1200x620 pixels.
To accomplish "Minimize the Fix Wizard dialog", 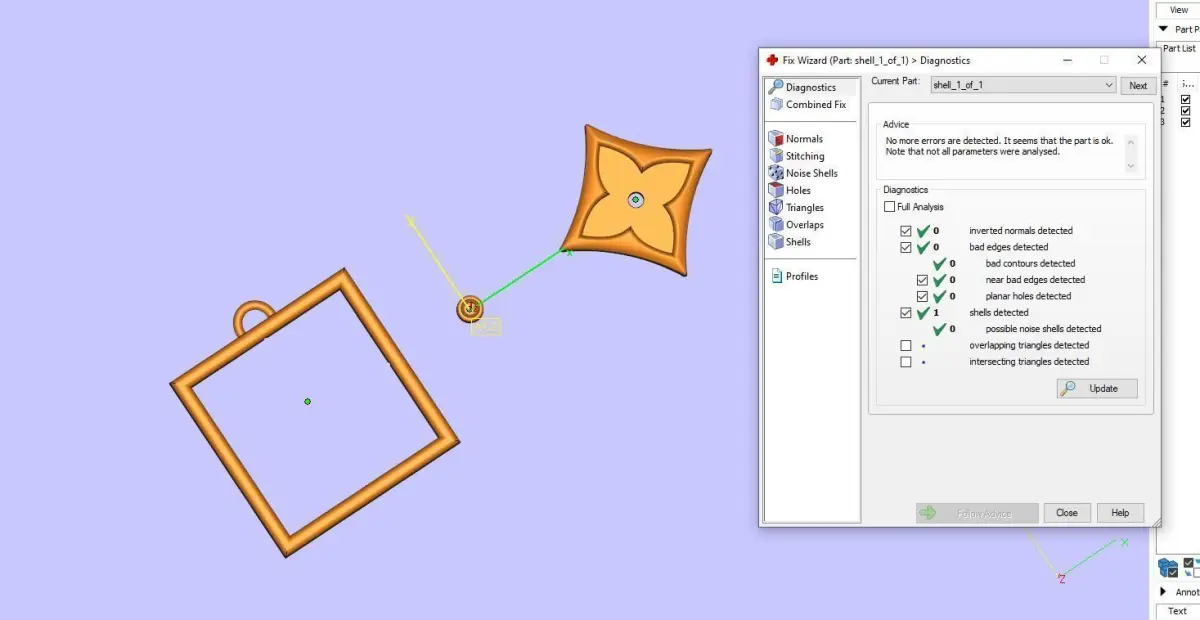I will tap(1066, 60).
